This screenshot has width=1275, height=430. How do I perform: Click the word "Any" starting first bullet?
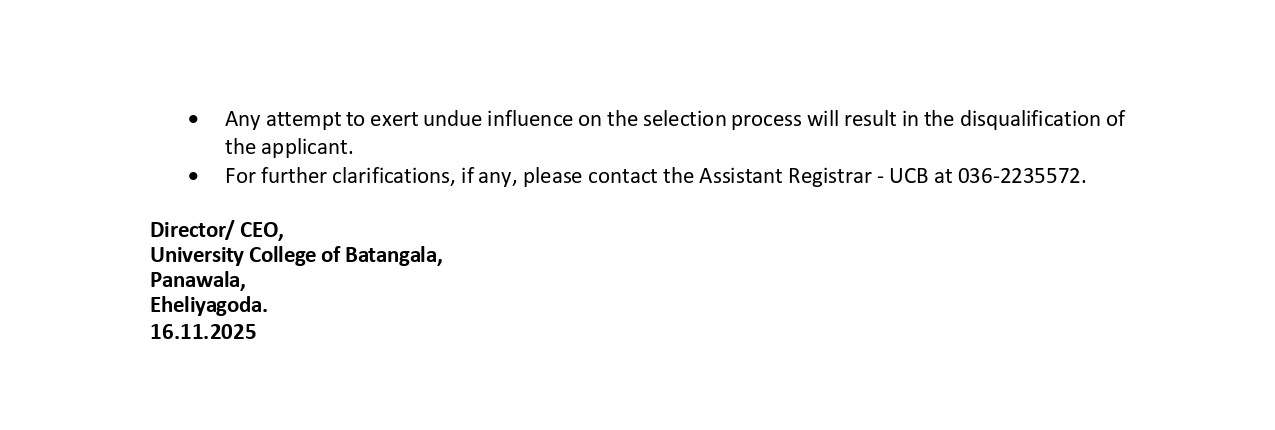pyautogui.click(x=242, y=119)
